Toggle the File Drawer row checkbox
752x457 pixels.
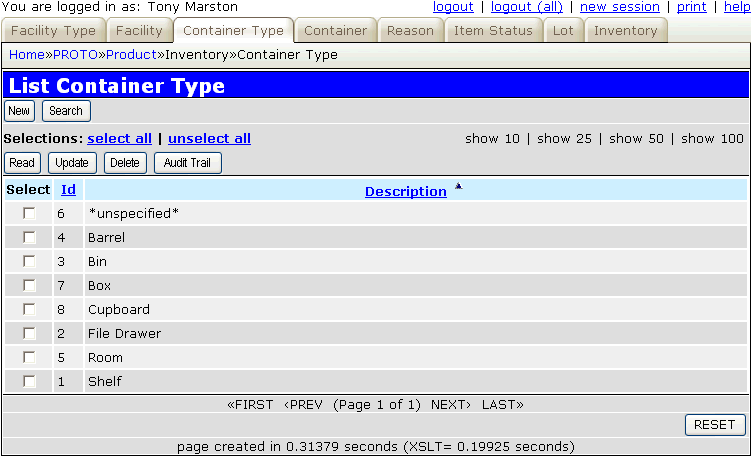click(x=29, y=334)
